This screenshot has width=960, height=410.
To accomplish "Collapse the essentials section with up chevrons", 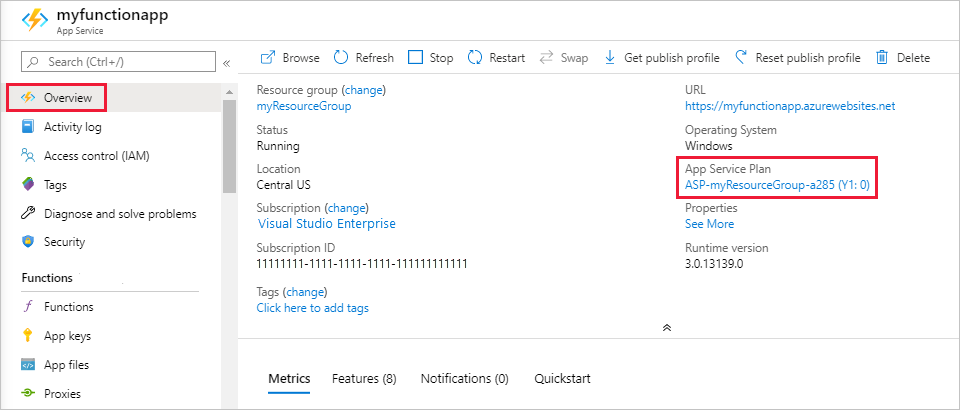I will [x=667, y=327].
